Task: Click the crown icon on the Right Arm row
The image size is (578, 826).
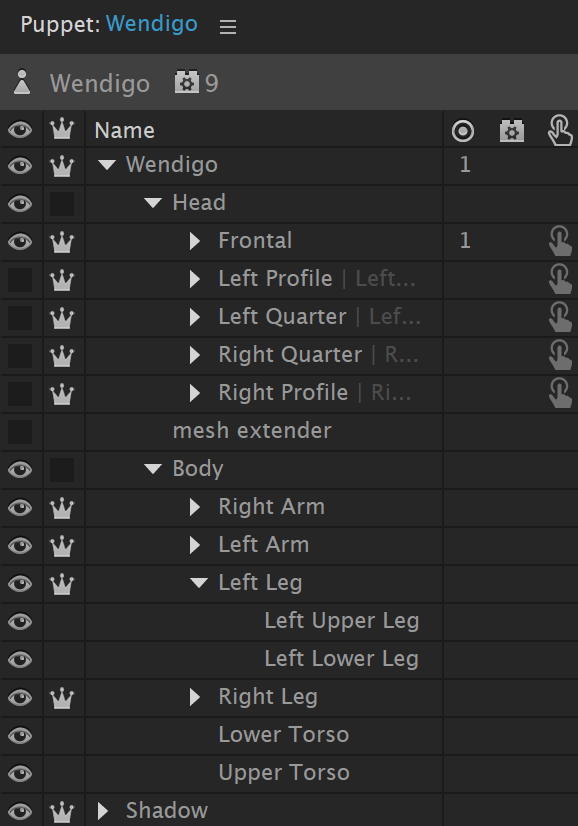Action: (x=62, y=507)
